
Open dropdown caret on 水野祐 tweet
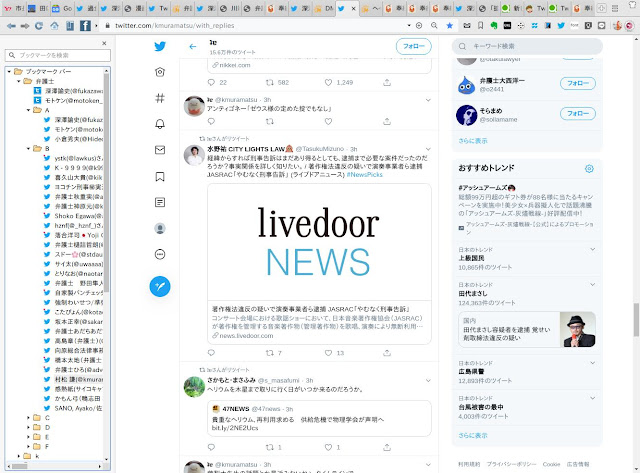pyautogui.click(x=428, y=149)
